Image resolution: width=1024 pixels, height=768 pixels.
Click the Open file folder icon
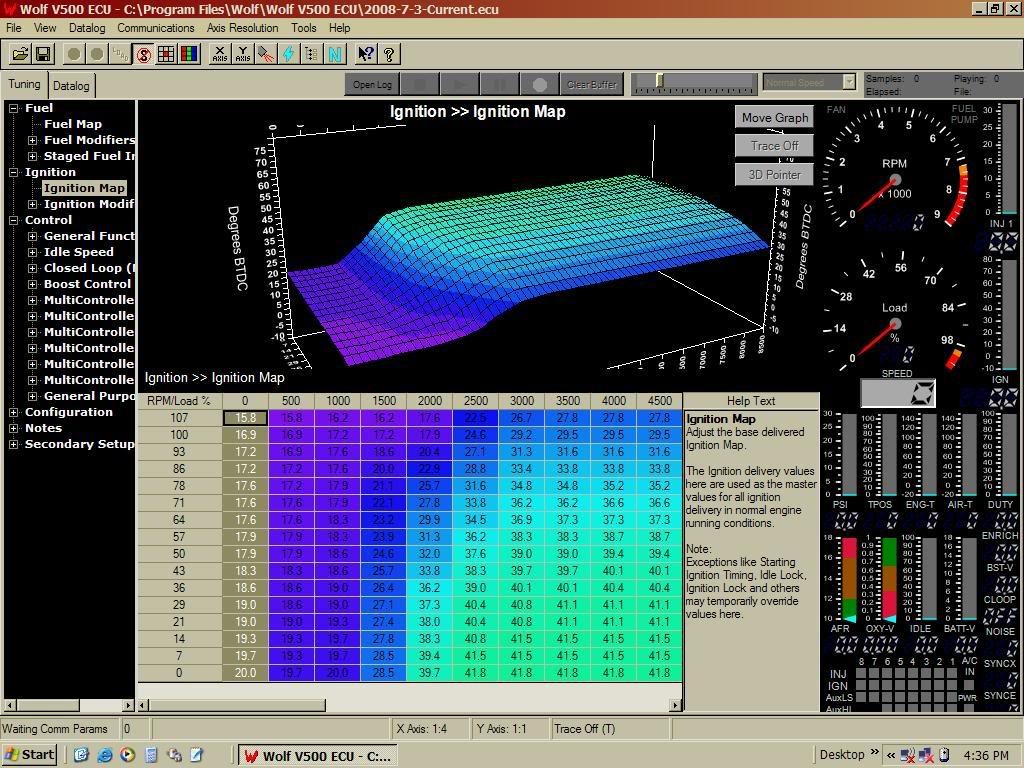pos(20,54)
